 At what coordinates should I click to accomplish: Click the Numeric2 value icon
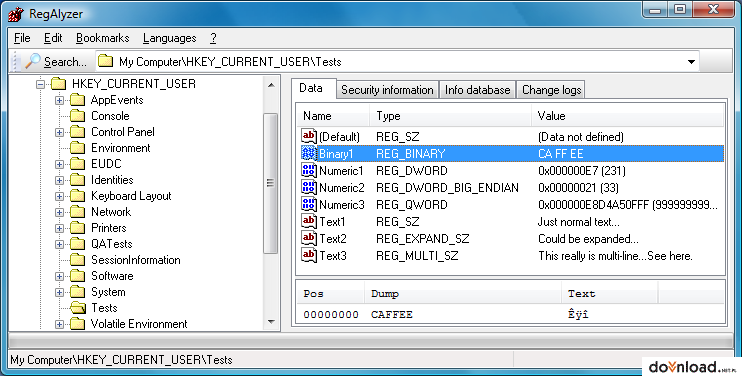click(x=309, y=187)
